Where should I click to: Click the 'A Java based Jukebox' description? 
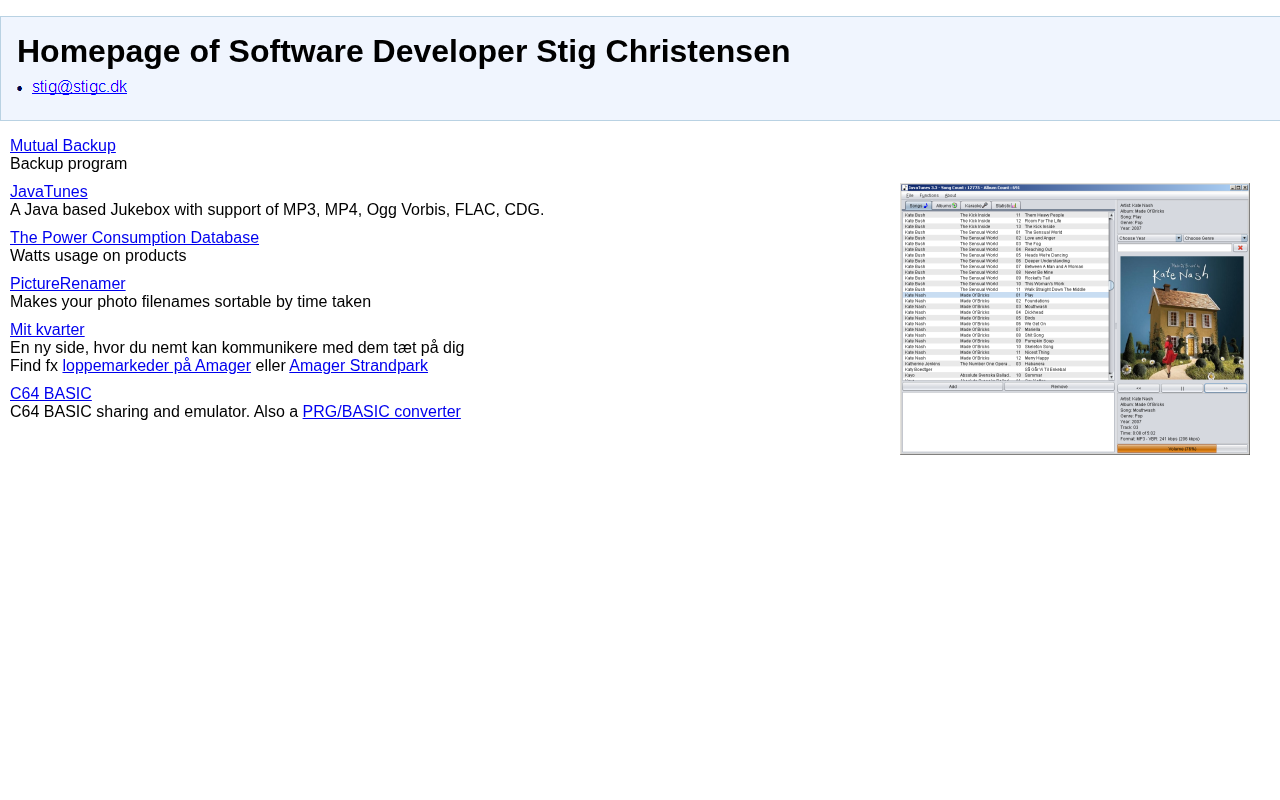point(277,210)
